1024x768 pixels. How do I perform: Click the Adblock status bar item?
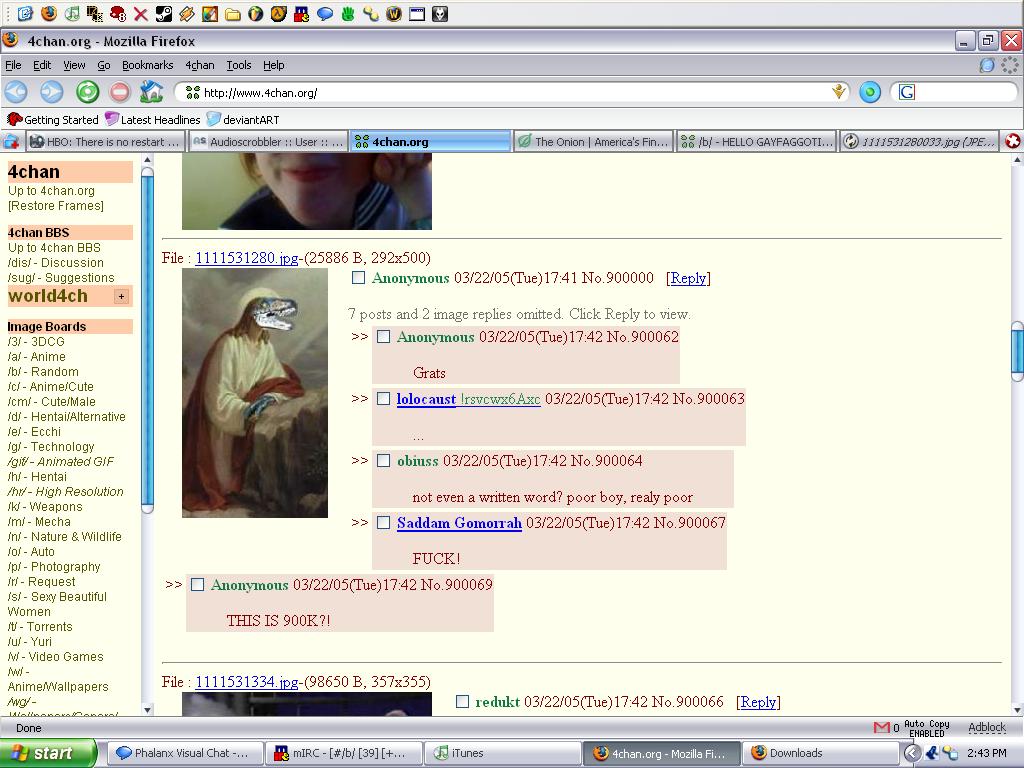coord(986,727)
